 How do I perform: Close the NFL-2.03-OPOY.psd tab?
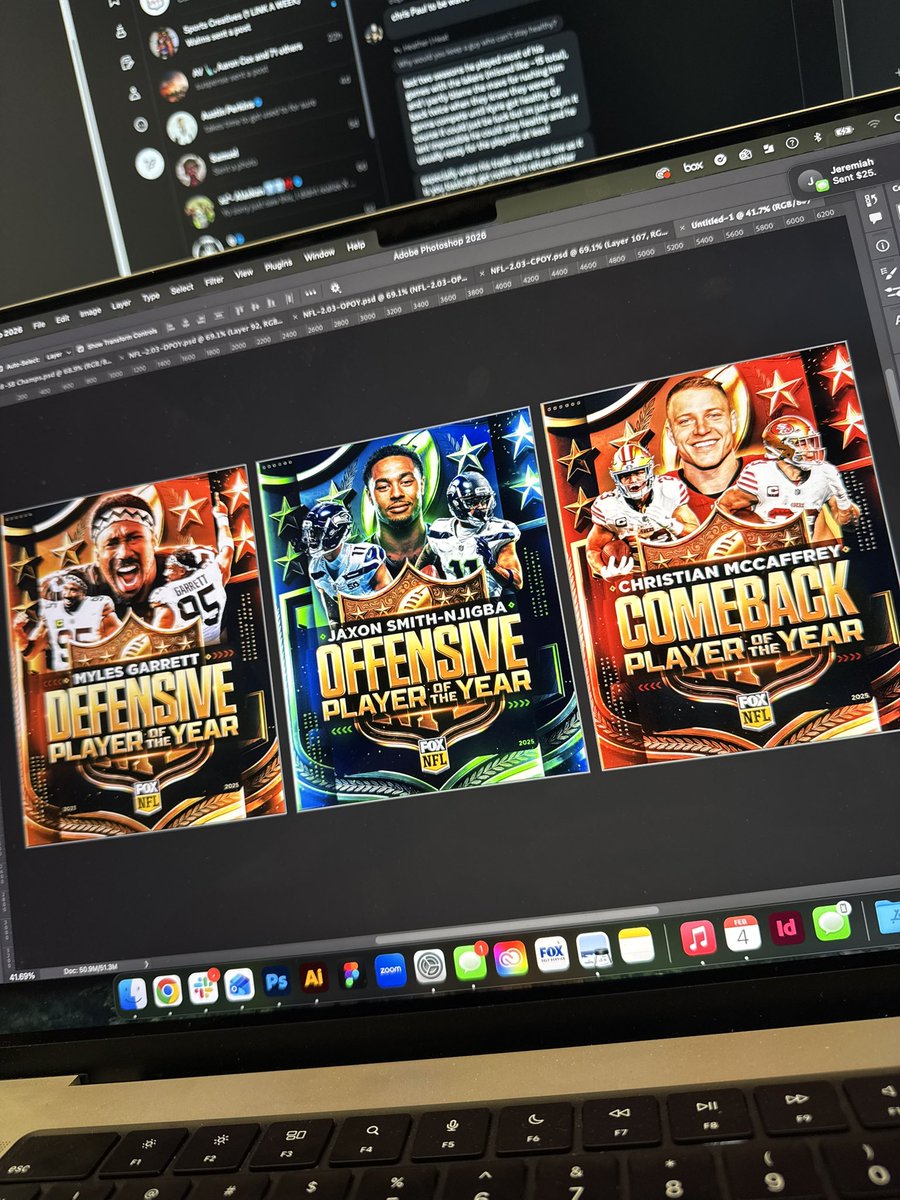tap(295, 316)
